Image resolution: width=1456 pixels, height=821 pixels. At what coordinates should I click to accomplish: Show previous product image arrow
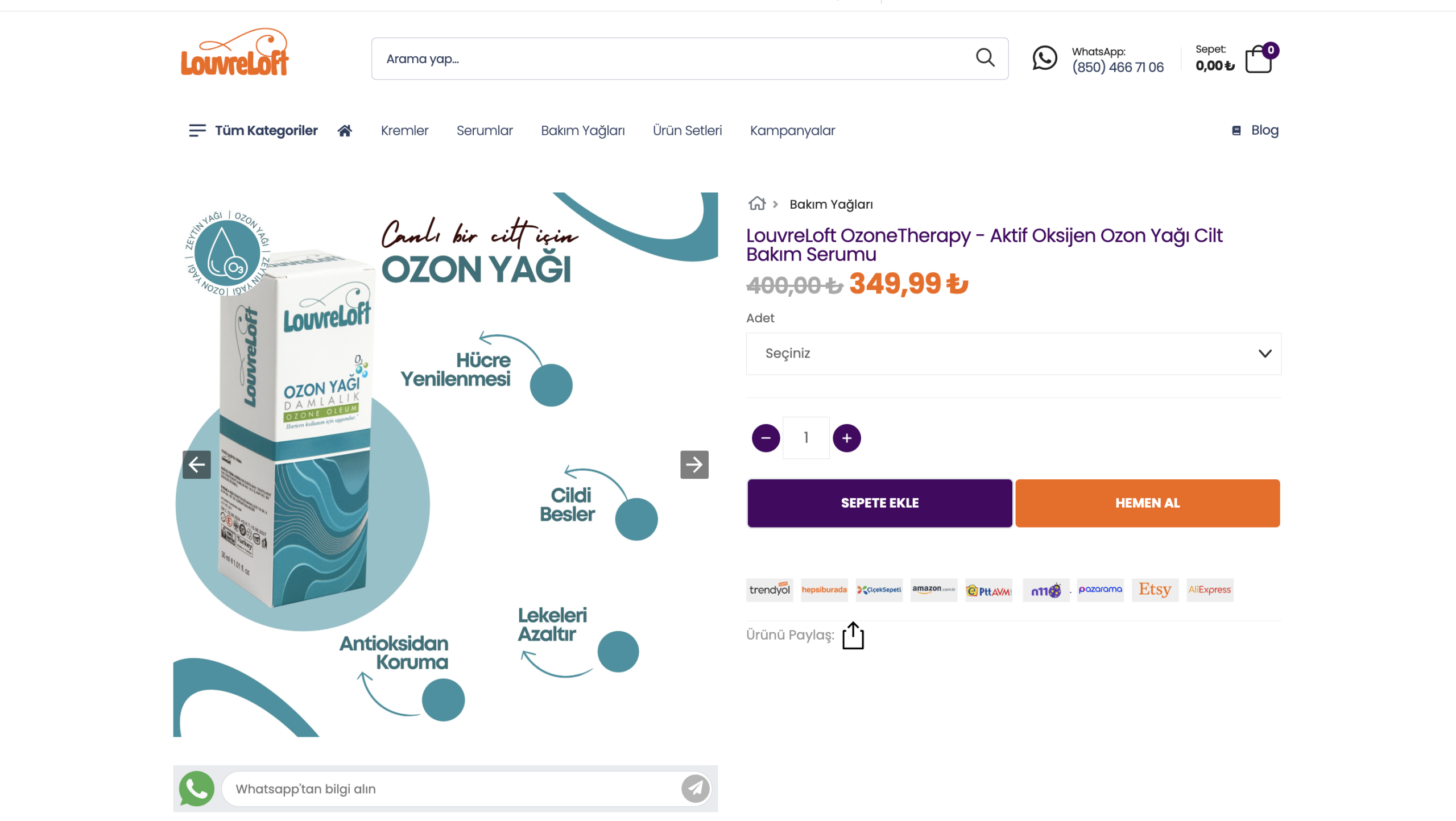pos(197,465)
